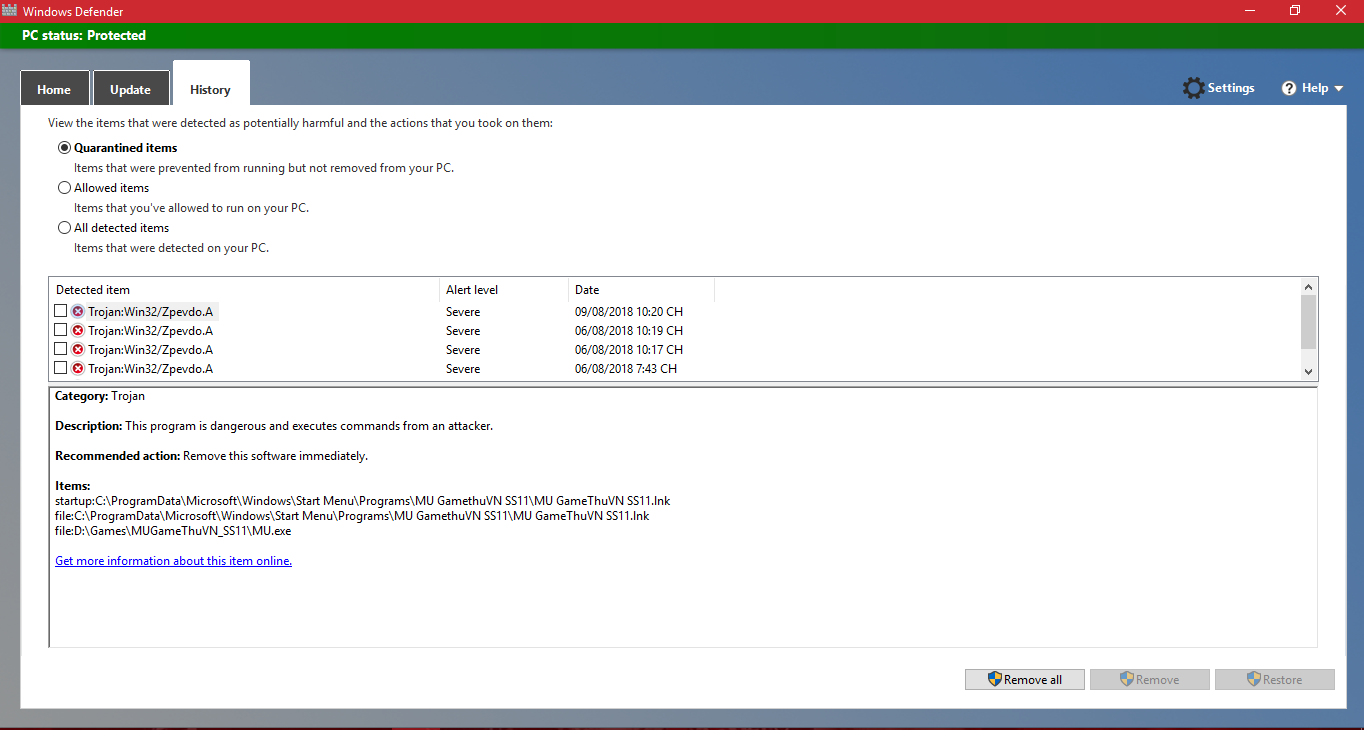
Task: Check the Trojan dated 09/08/2018 10:20
Action: 61,311
